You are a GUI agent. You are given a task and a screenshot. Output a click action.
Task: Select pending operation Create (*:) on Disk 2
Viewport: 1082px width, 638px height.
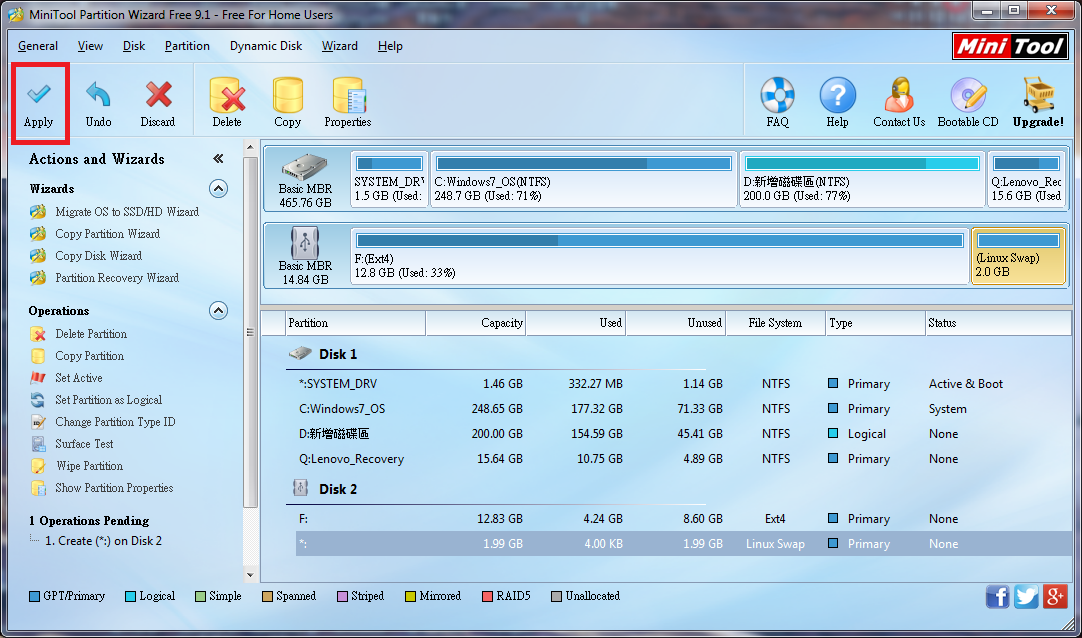tap(104, 541)
